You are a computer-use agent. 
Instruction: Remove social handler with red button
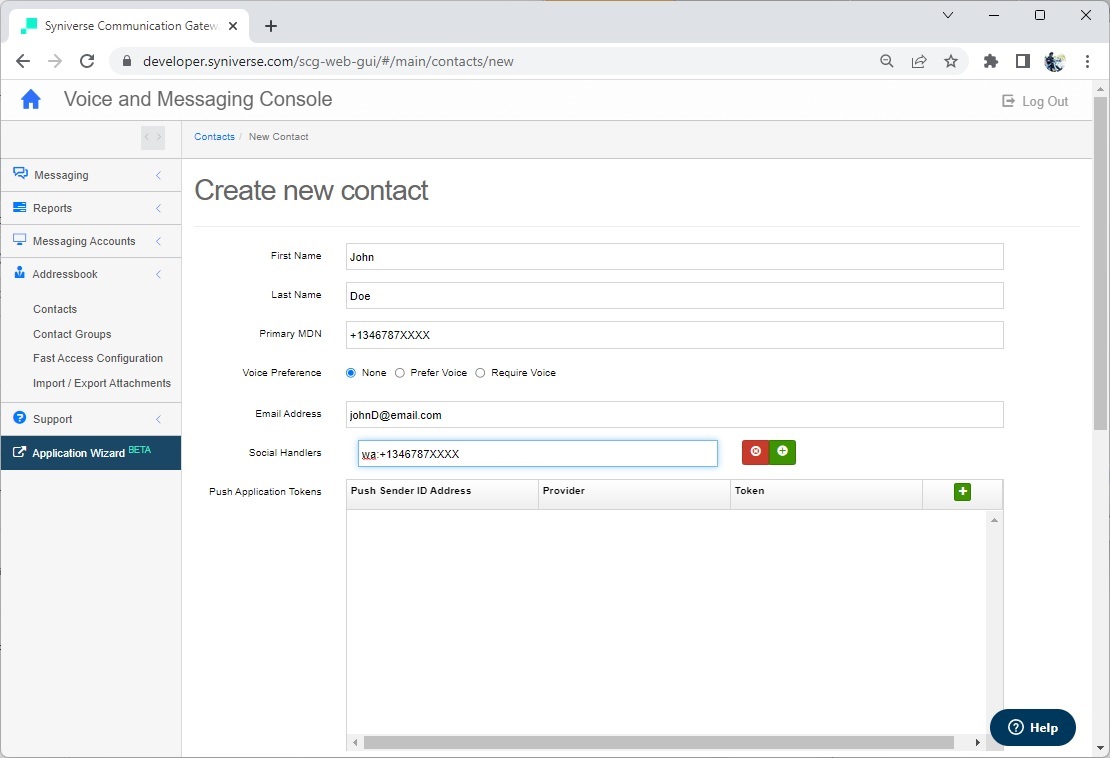click(755, 452)
